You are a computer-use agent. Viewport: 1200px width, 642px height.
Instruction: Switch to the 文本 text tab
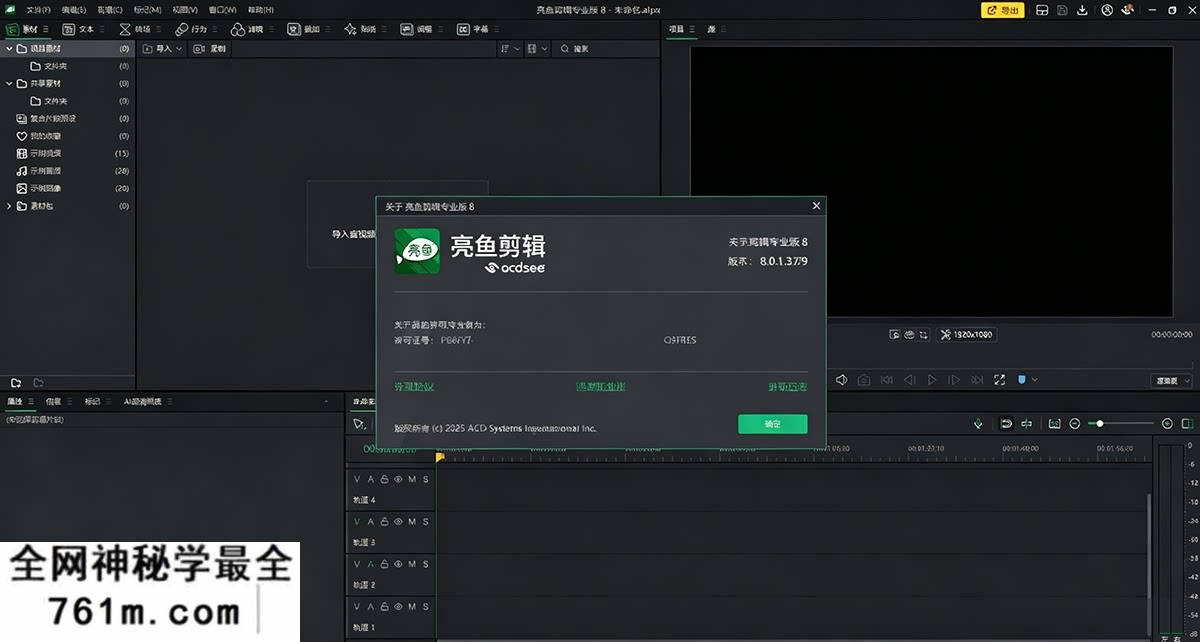(x=78, y=30)
